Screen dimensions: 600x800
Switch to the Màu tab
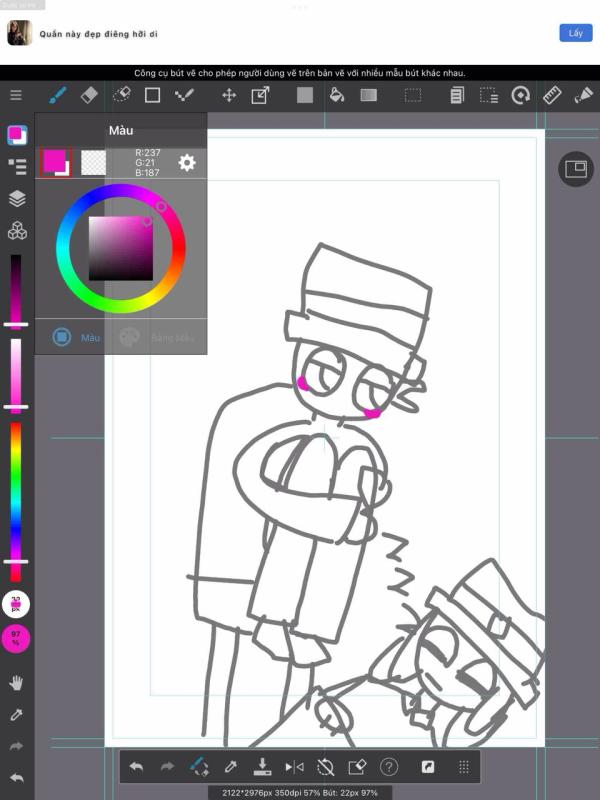pos(77,337)
